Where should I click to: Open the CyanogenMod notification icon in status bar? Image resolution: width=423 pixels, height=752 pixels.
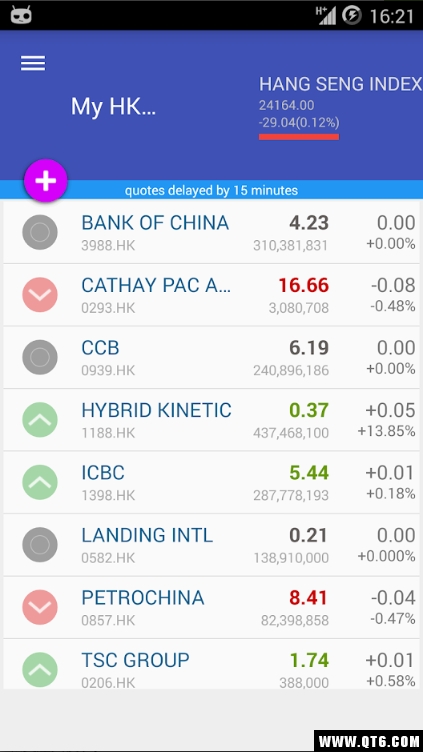point(21,15)
